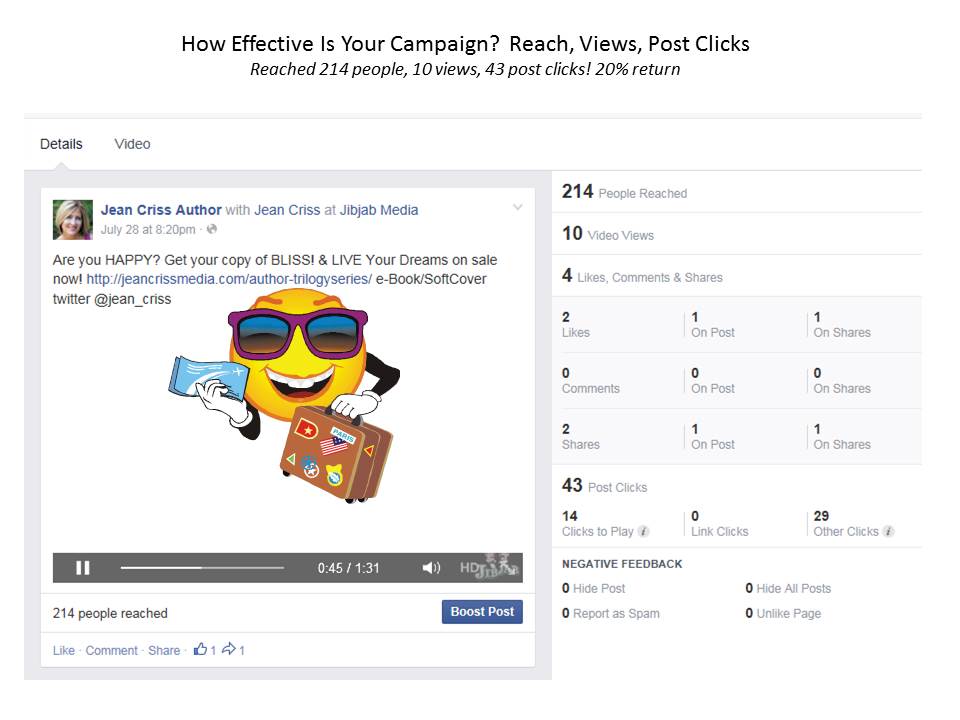Click the NEGATIVE FEEDBACK heading
The image size is (960, 720).
(622, 564)
